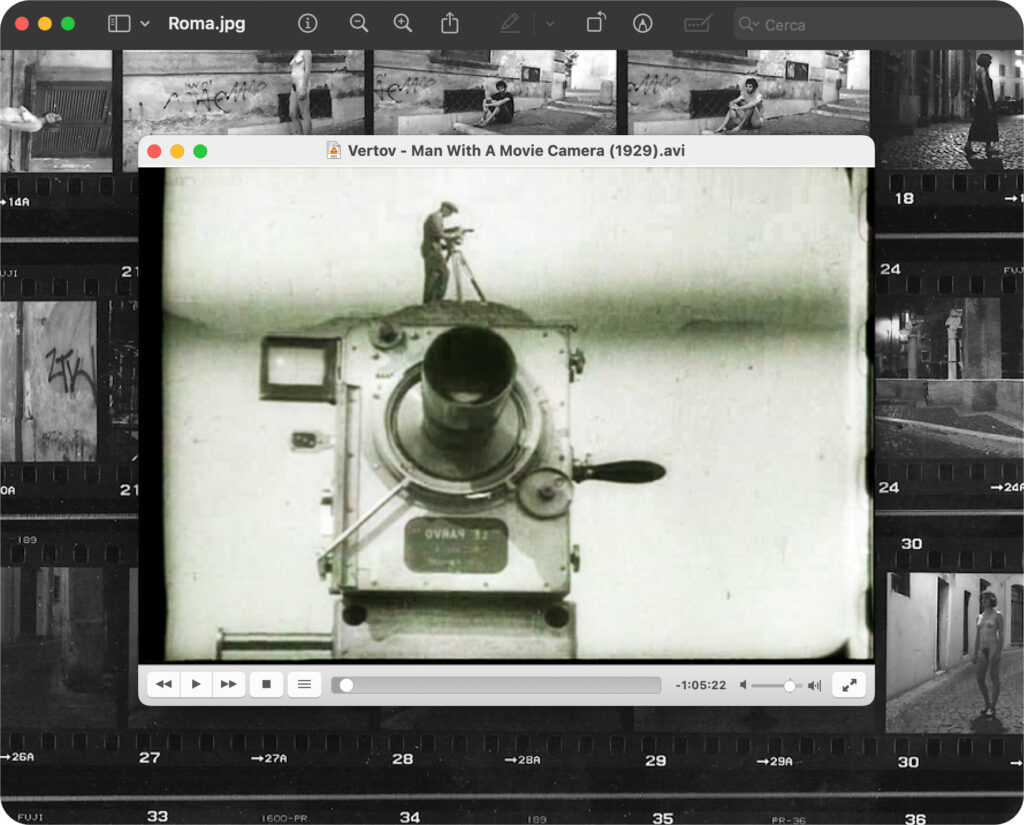
Task: Set maximum volume with the loud speaker icon
Action: click(x=814, y=685)
